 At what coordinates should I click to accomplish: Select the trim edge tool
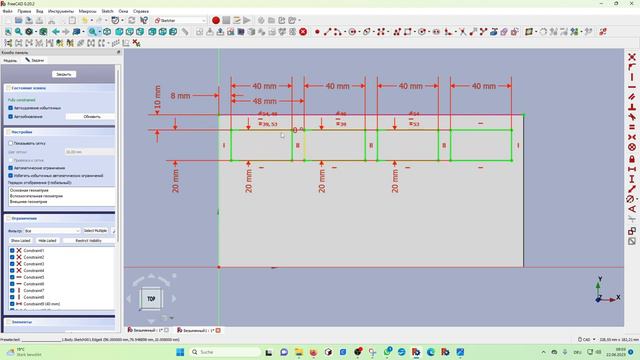(462, 31)
